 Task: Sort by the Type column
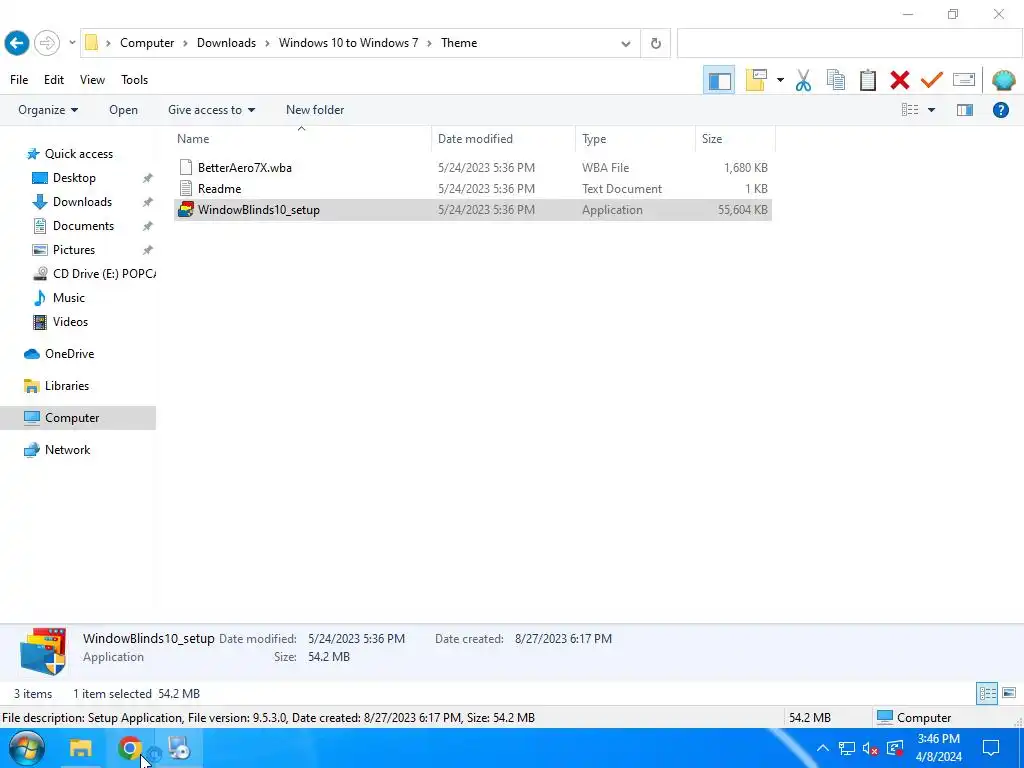pyautogui.click(x=635, y=138)
